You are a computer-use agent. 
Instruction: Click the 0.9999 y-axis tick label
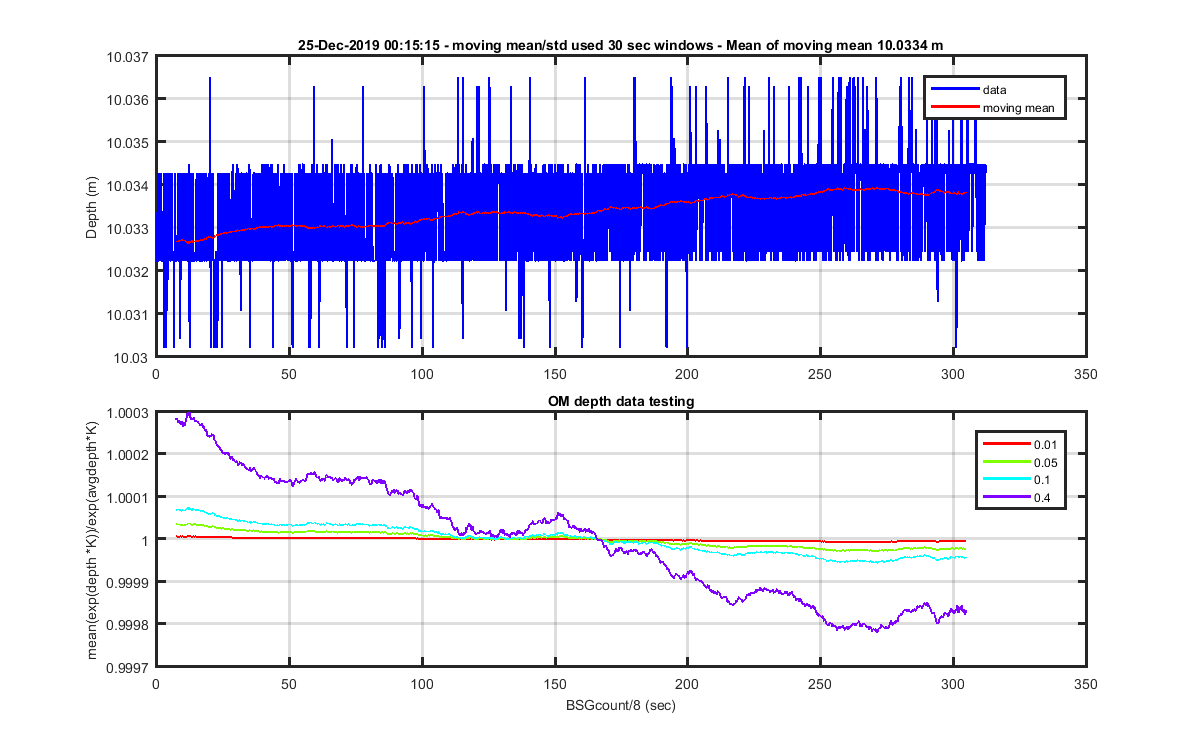click(x=127, y=582)
